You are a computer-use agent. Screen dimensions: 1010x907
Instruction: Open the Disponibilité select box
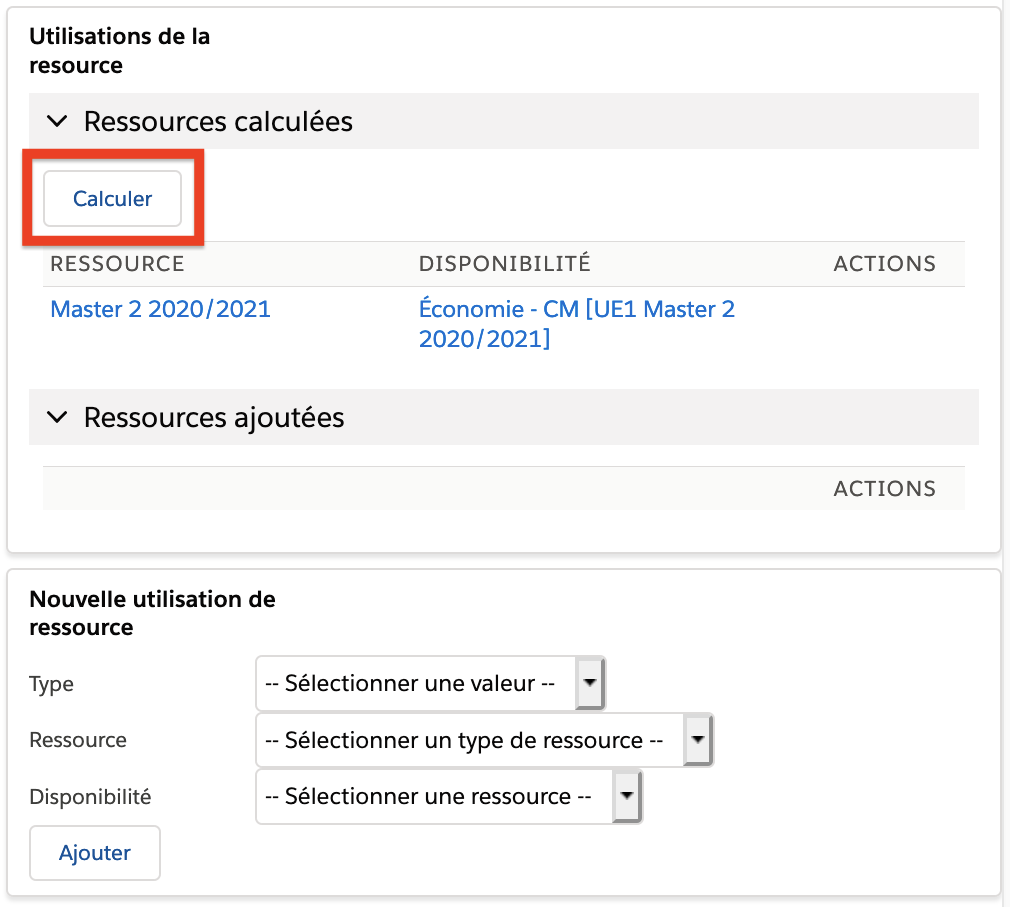(436, 797)
